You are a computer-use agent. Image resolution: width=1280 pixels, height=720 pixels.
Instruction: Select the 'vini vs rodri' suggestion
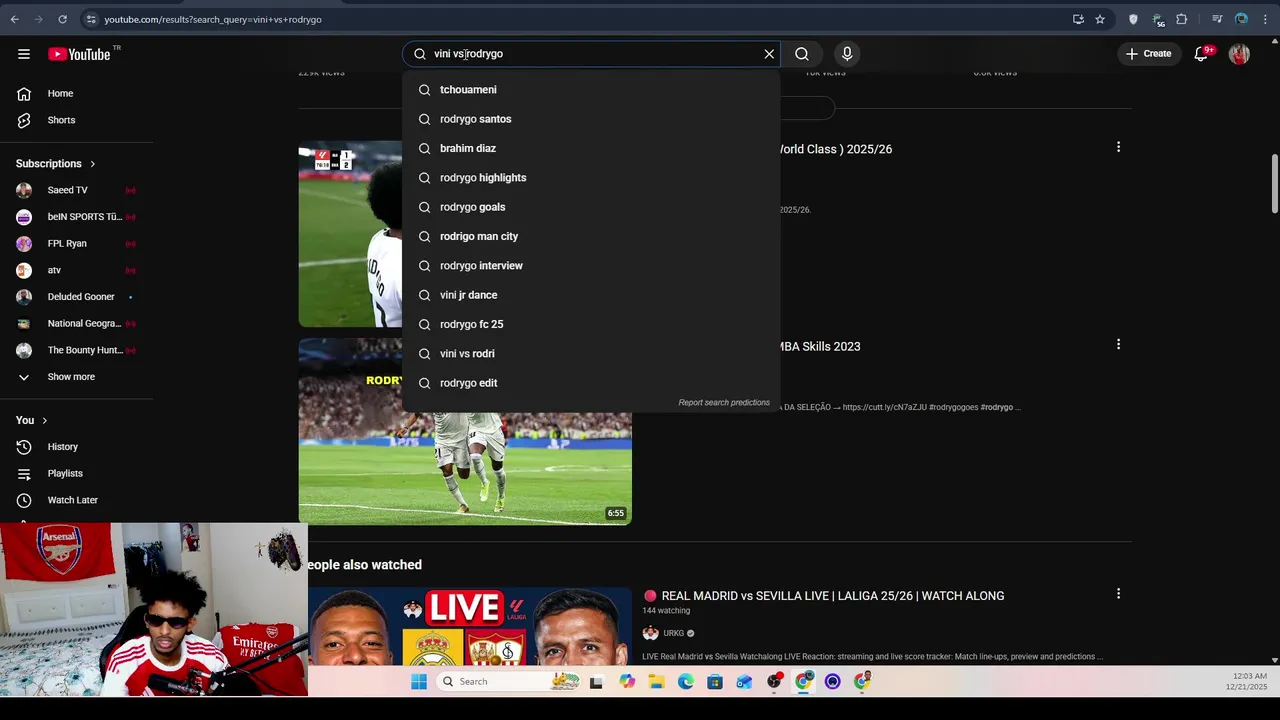591,354
